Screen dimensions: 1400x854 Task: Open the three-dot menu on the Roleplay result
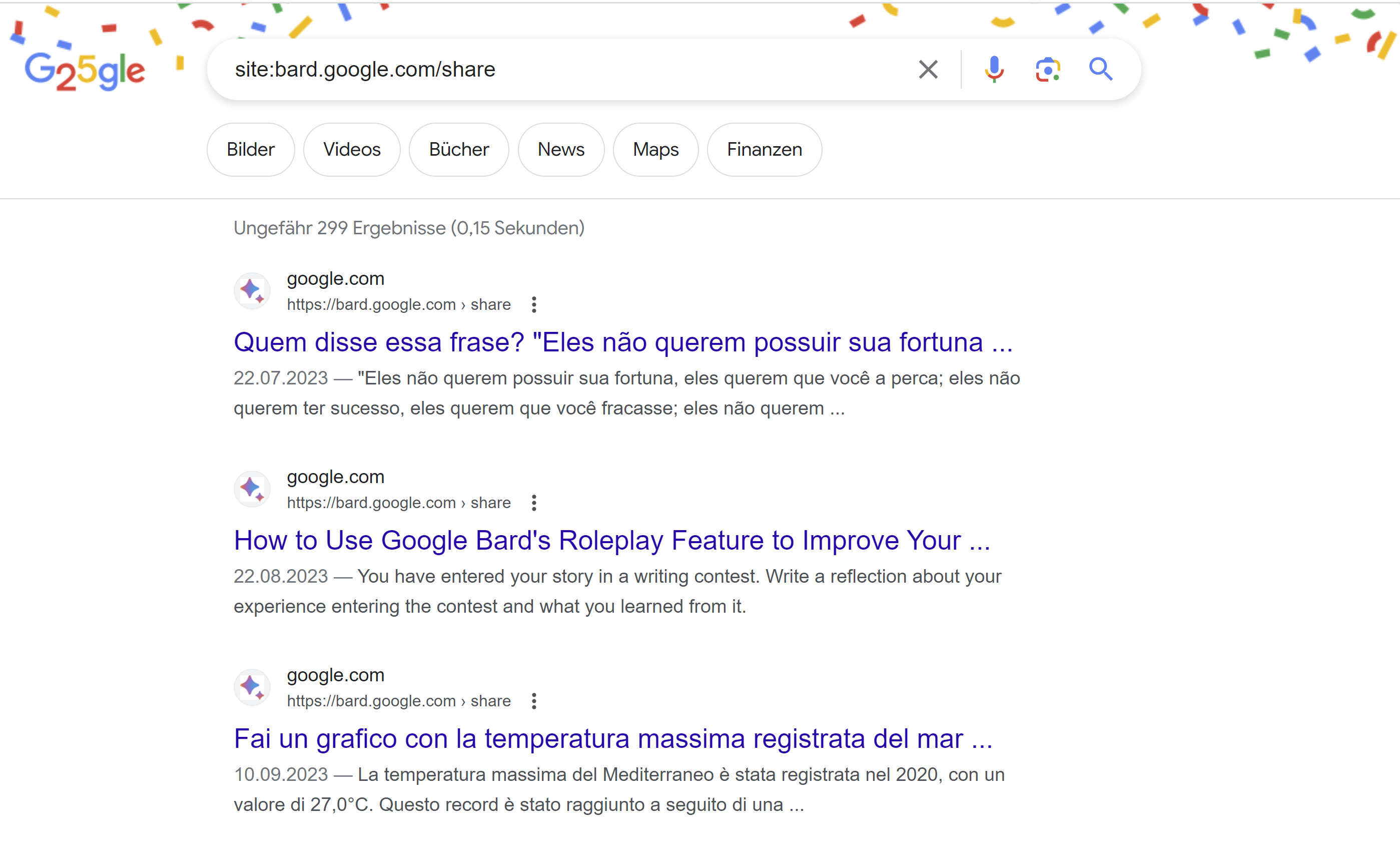click(x=533, y=503)
